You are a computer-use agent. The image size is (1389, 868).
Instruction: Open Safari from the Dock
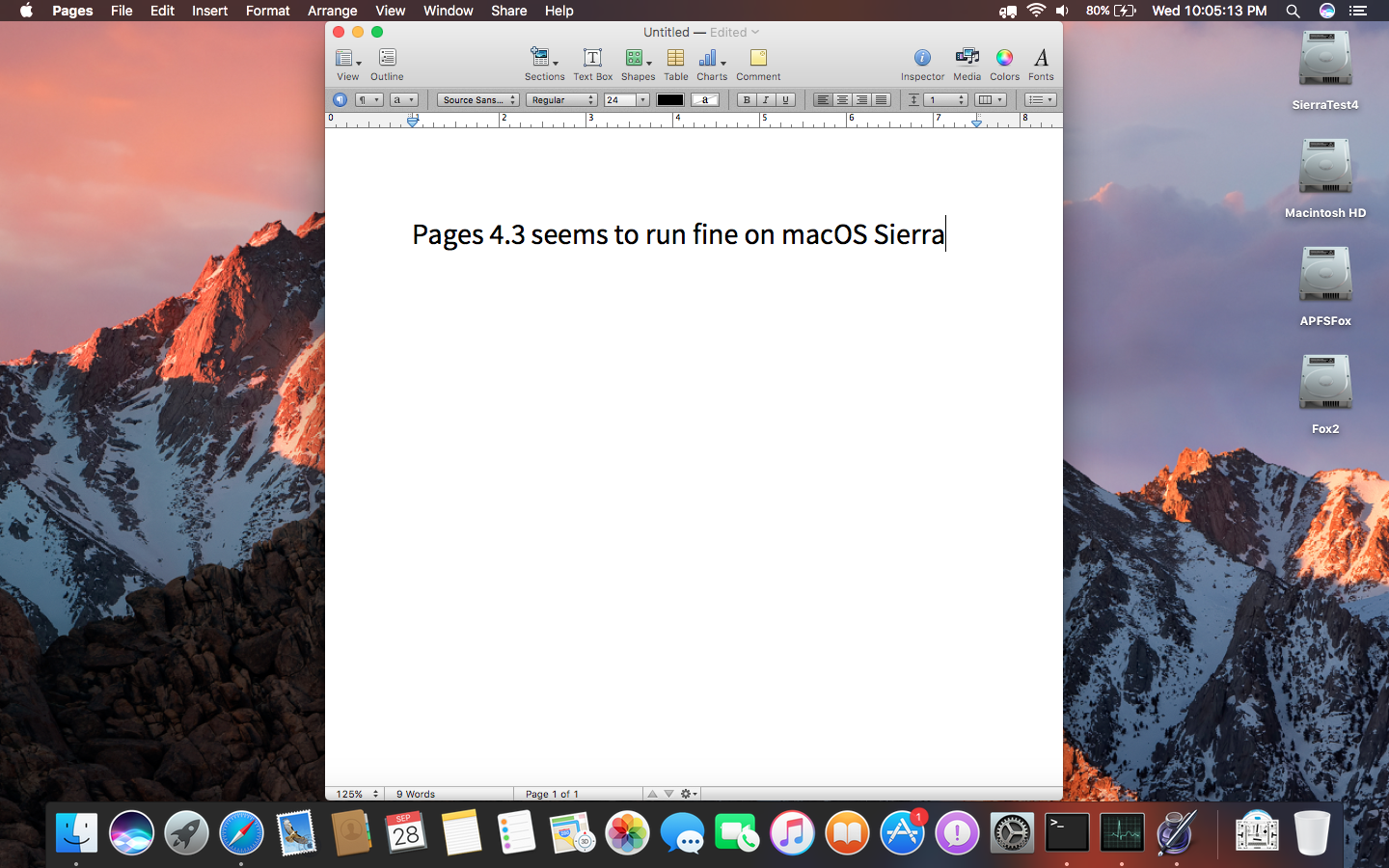[241, 832]
